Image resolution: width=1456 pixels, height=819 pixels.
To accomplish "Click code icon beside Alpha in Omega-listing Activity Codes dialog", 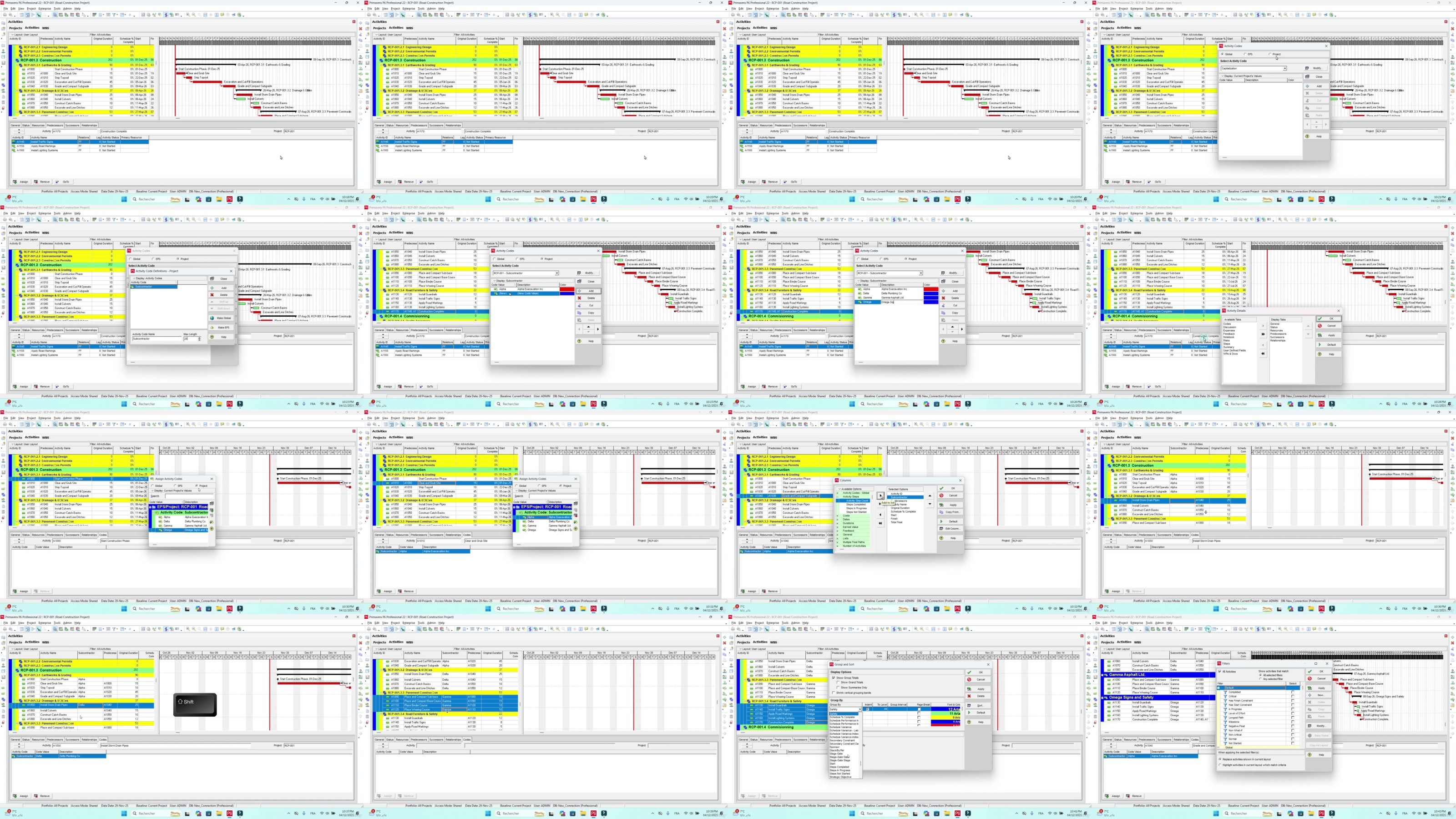I will (860, 289).
